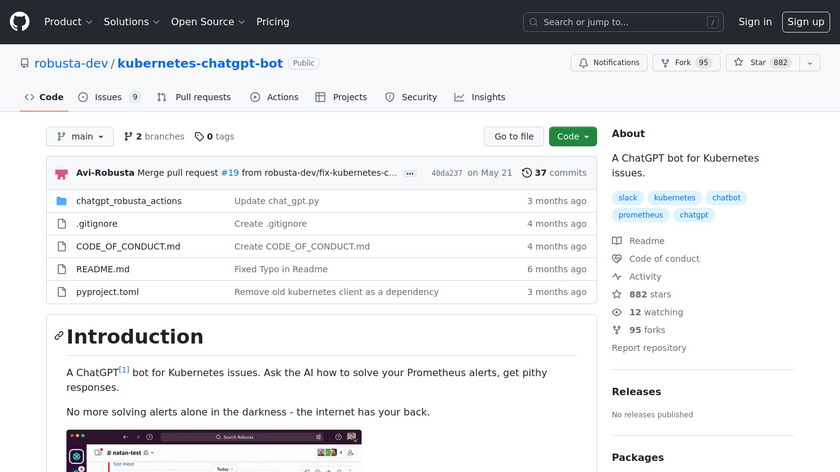Open the kubernetes-chatgpt-bot repository link
Screen dimensions: 840x472
click(200, 63)
